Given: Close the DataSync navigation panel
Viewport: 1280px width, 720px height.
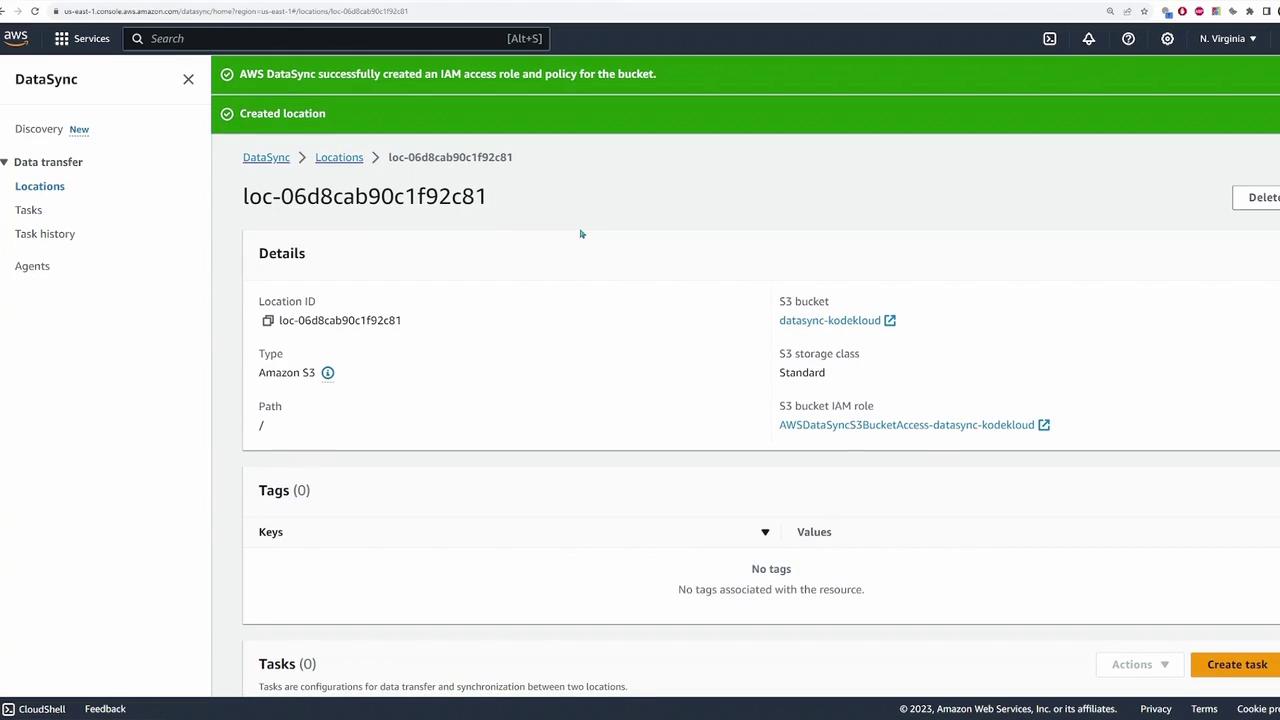Looking at the screenshot, I should pos(188,79).
